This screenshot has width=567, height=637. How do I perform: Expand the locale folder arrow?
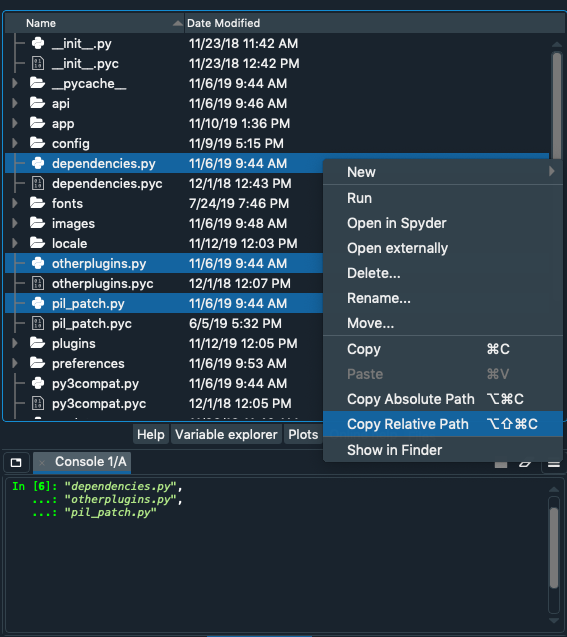pos(15,243)
